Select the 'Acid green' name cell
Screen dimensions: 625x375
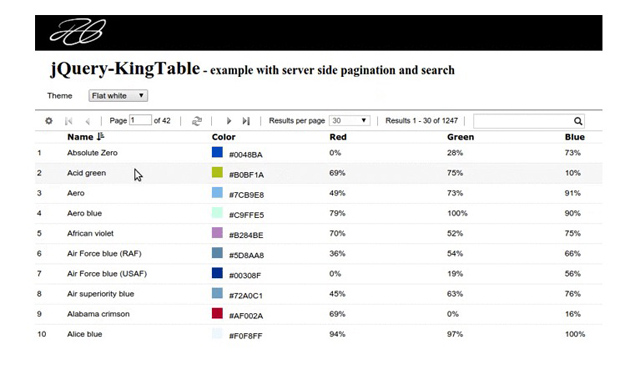point(86,173)
